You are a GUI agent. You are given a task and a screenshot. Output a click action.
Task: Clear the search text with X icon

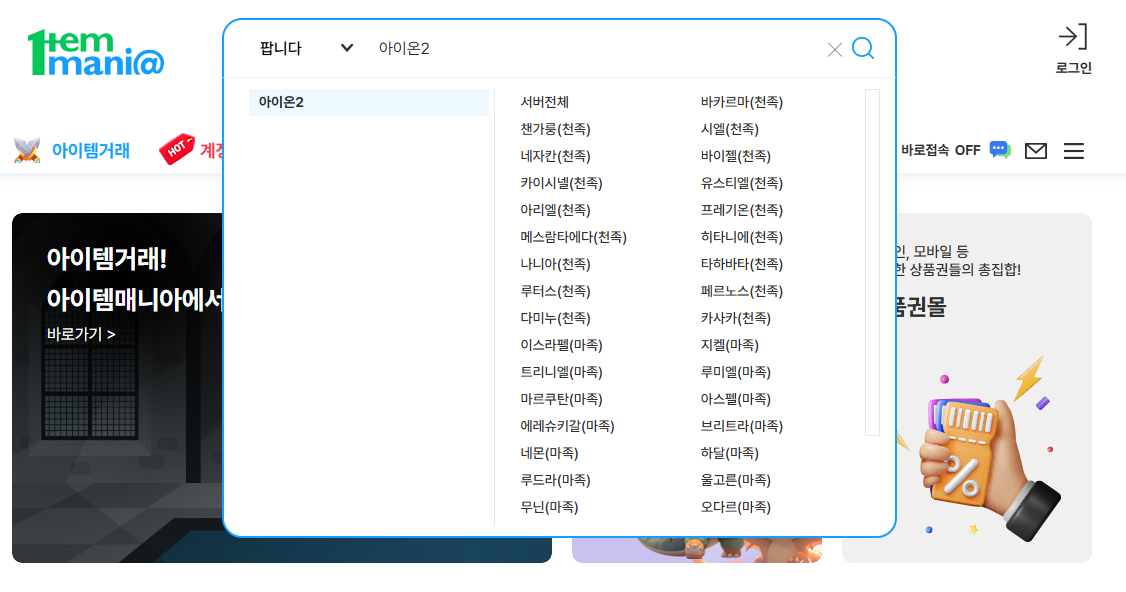pyautogui.click(x=834, y=50)
